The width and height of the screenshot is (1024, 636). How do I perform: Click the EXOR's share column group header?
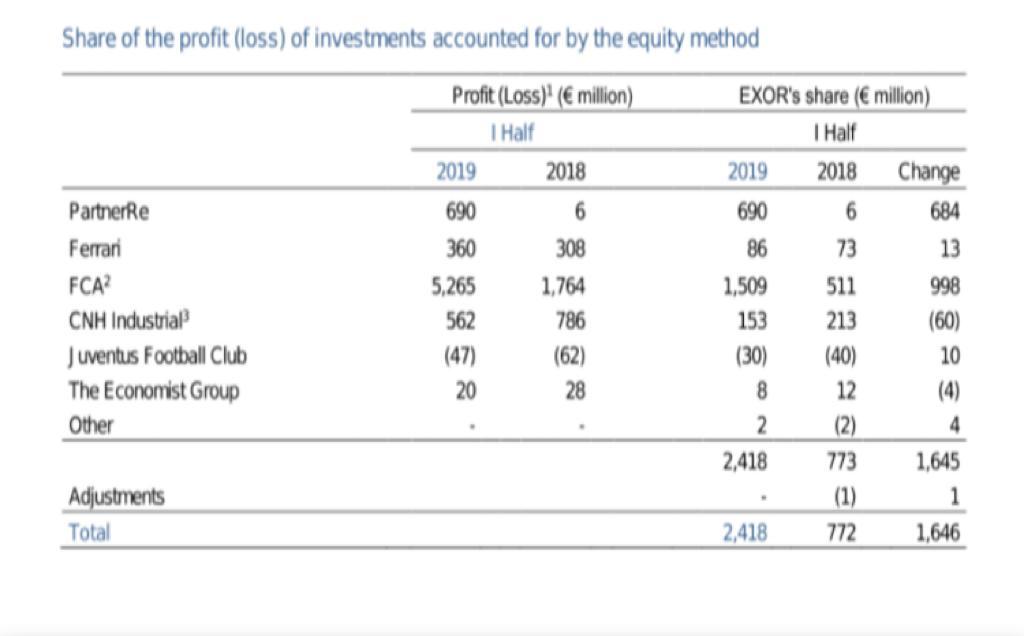coord(835,96)
